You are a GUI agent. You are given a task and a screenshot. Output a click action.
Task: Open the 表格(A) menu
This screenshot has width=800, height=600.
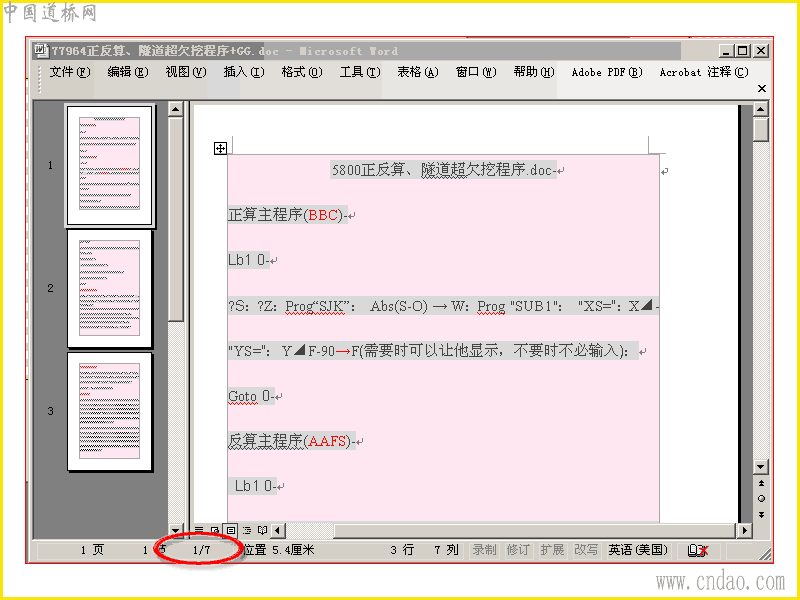[418, 72]
